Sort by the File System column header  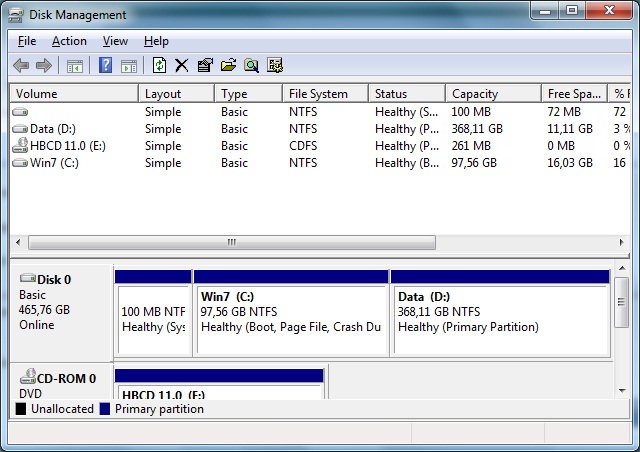[325, 94]
